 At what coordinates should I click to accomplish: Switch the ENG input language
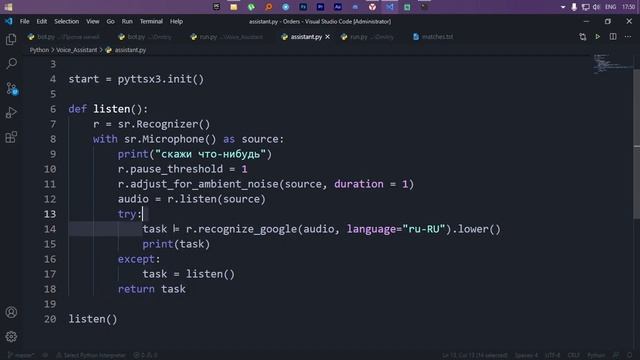611,7
